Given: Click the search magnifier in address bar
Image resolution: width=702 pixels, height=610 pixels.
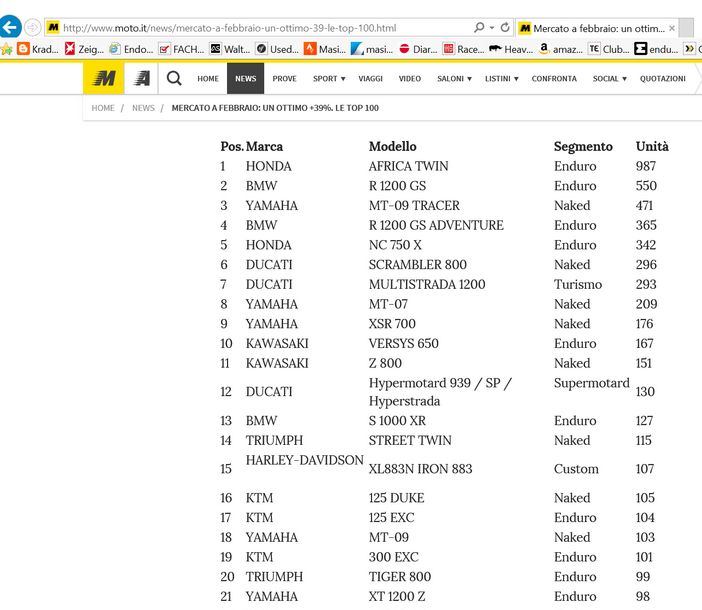Looking at the screenshot, I should (480, 27).
